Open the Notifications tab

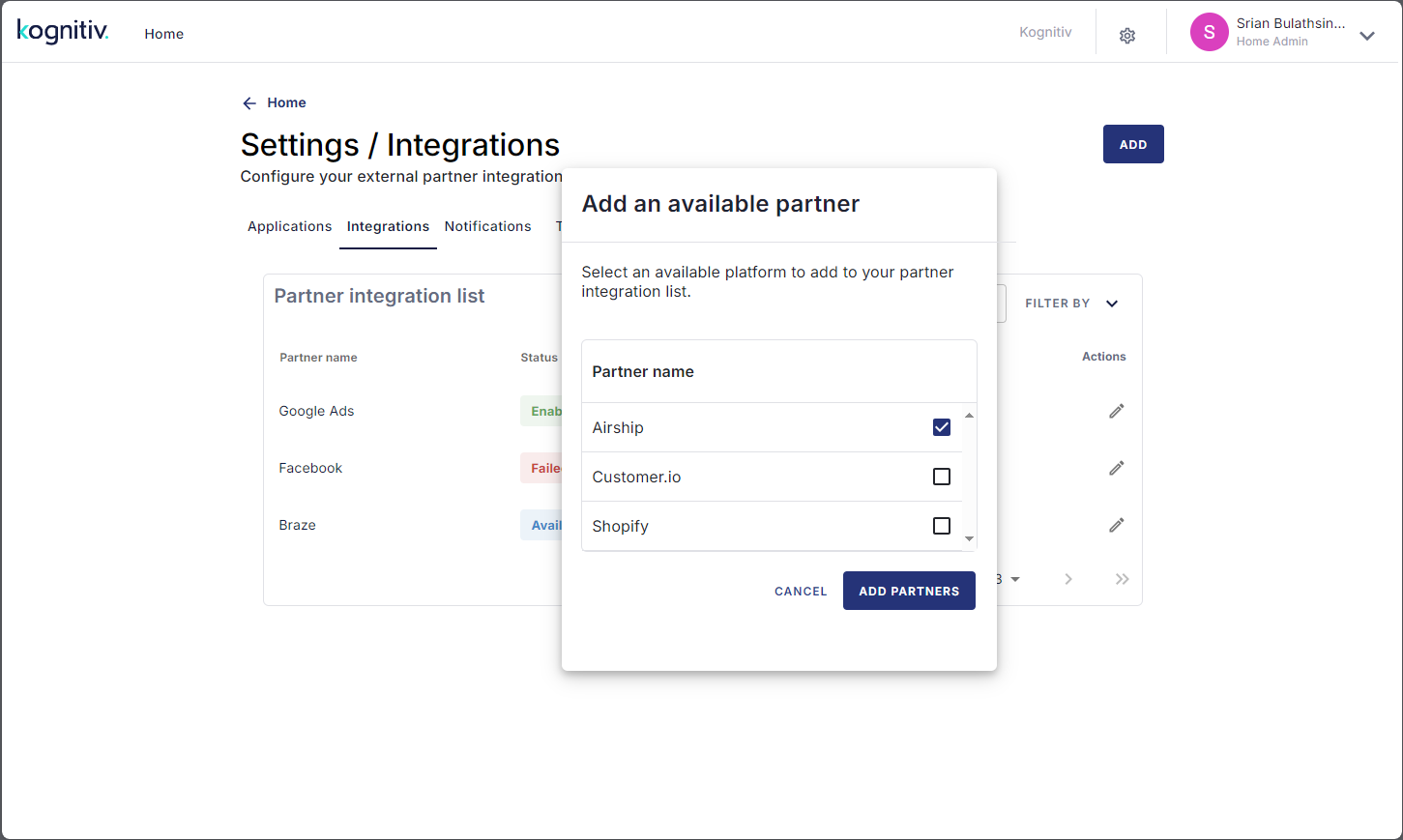[x=487, y=226]
